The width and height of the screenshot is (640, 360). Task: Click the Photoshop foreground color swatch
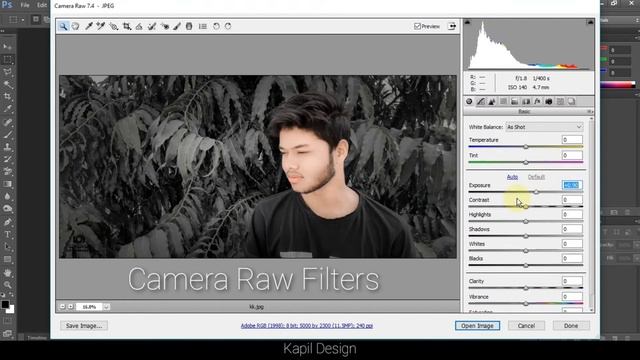click(5, 304)
